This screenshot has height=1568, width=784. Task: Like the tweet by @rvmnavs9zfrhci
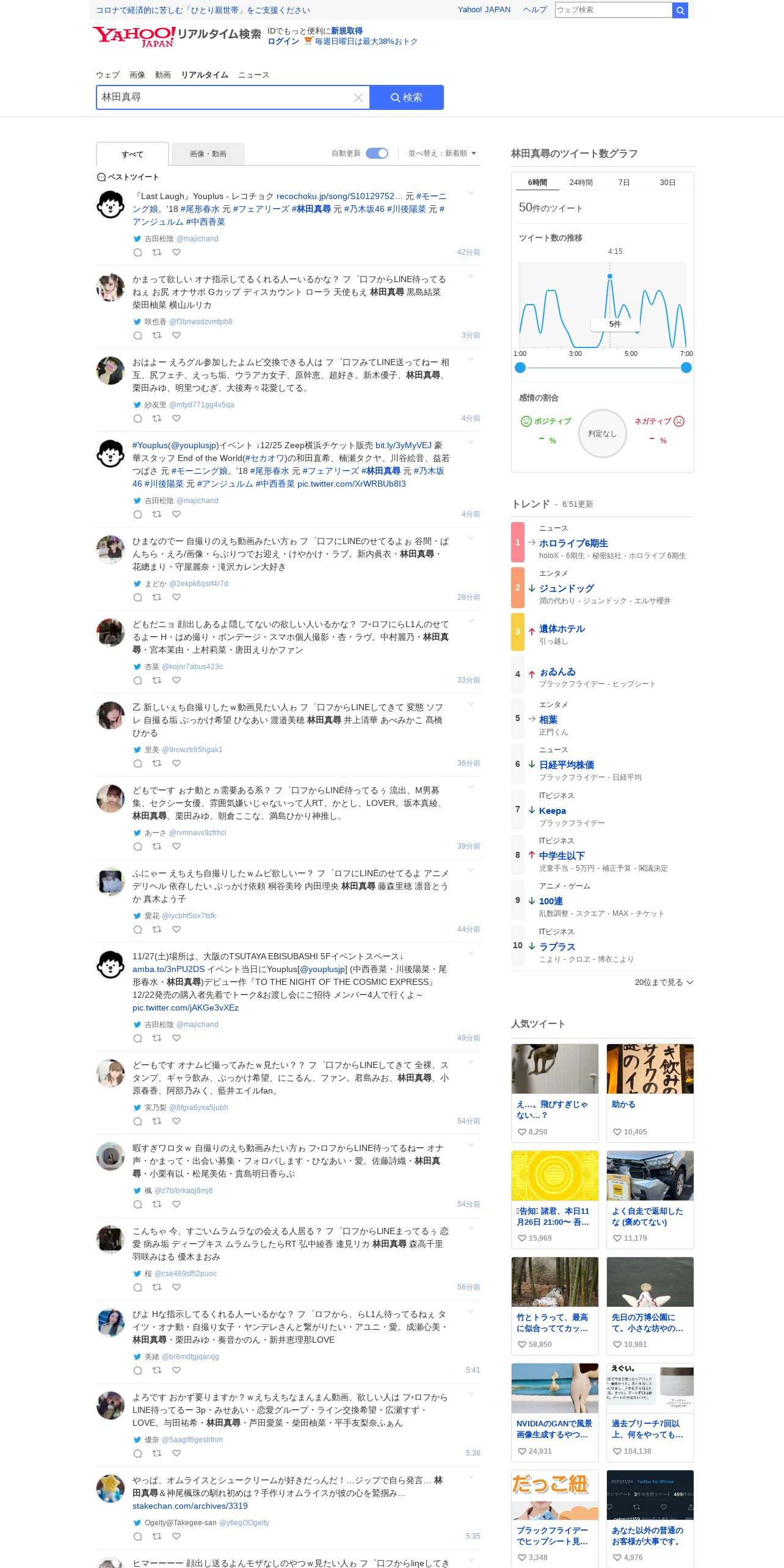tap(176, 846)
